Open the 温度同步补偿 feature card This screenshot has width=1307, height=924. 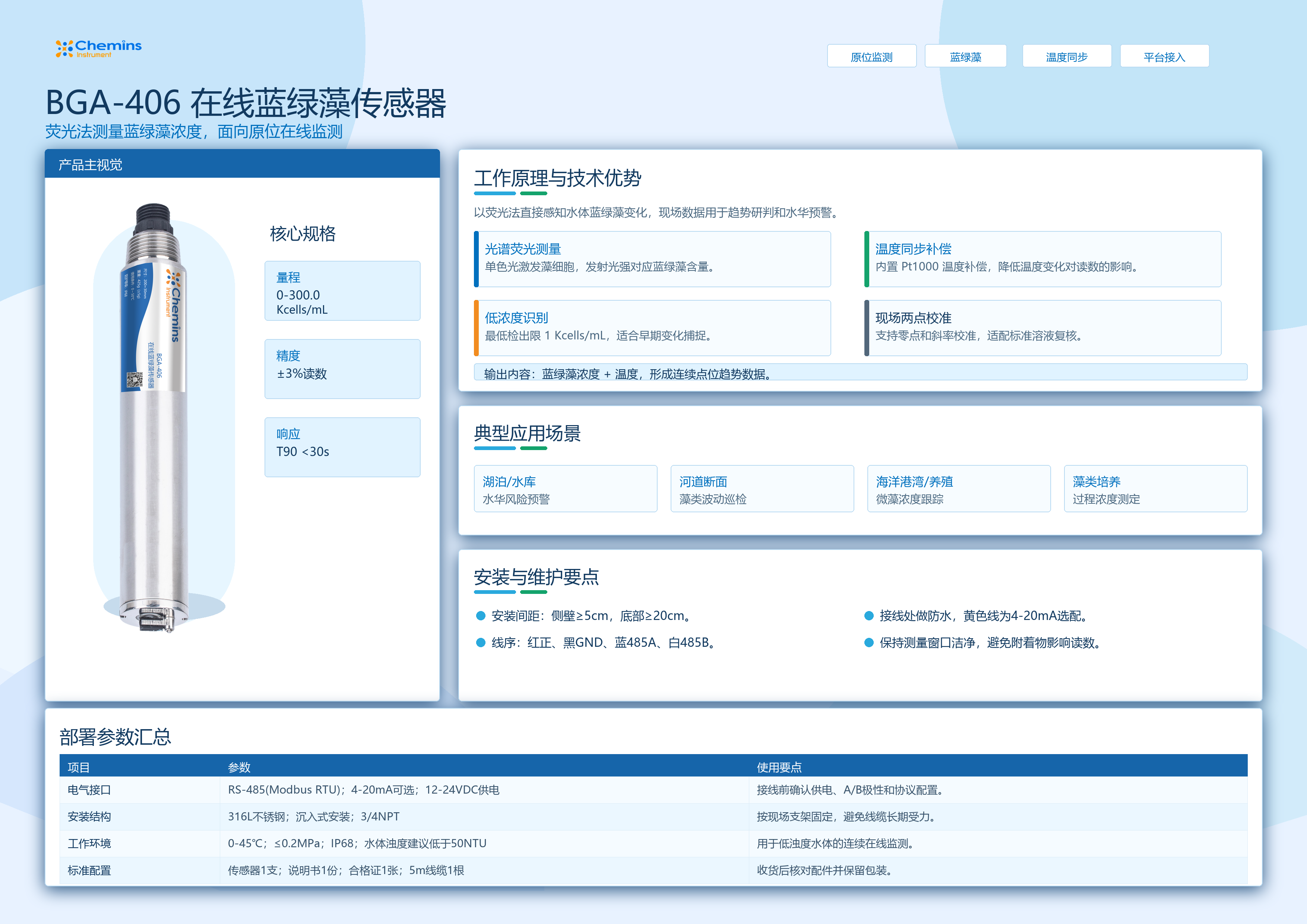click(1042, 259)
